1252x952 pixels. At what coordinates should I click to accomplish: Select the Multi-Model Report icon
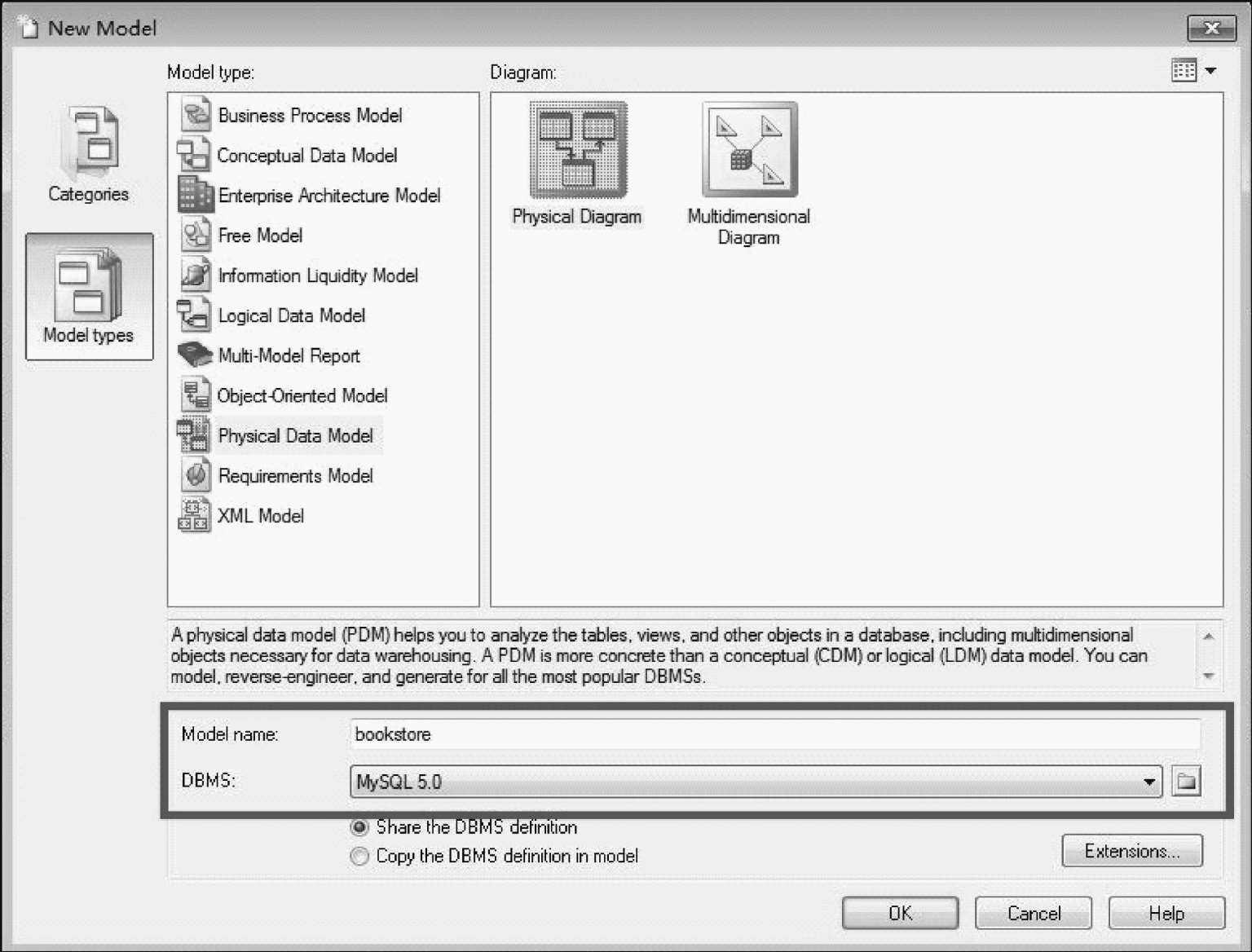click(x=196, y=355)
